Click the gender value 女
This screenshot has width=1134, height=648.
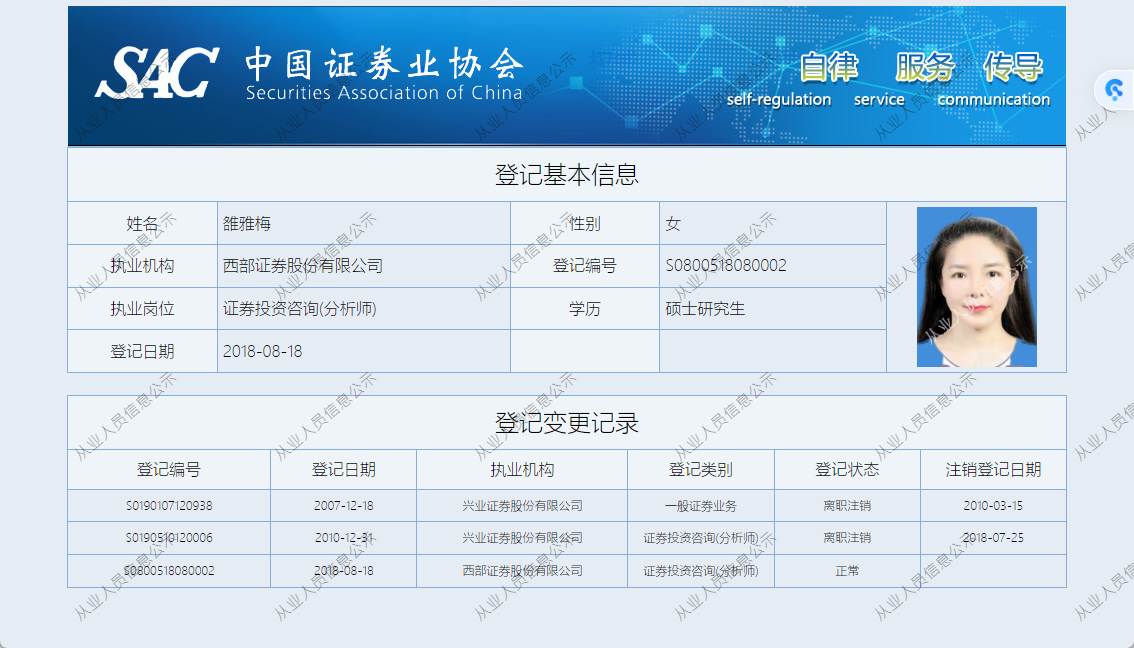click(673, 223)
